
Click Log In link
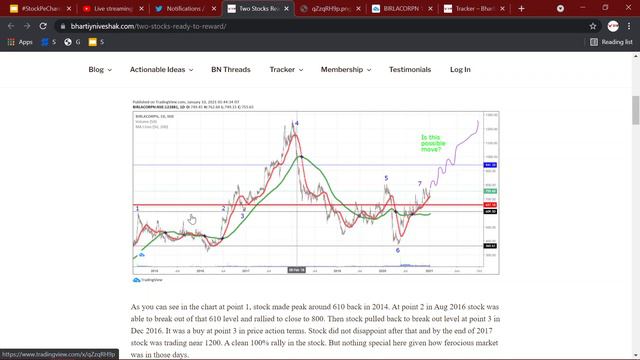pos(460,69)
